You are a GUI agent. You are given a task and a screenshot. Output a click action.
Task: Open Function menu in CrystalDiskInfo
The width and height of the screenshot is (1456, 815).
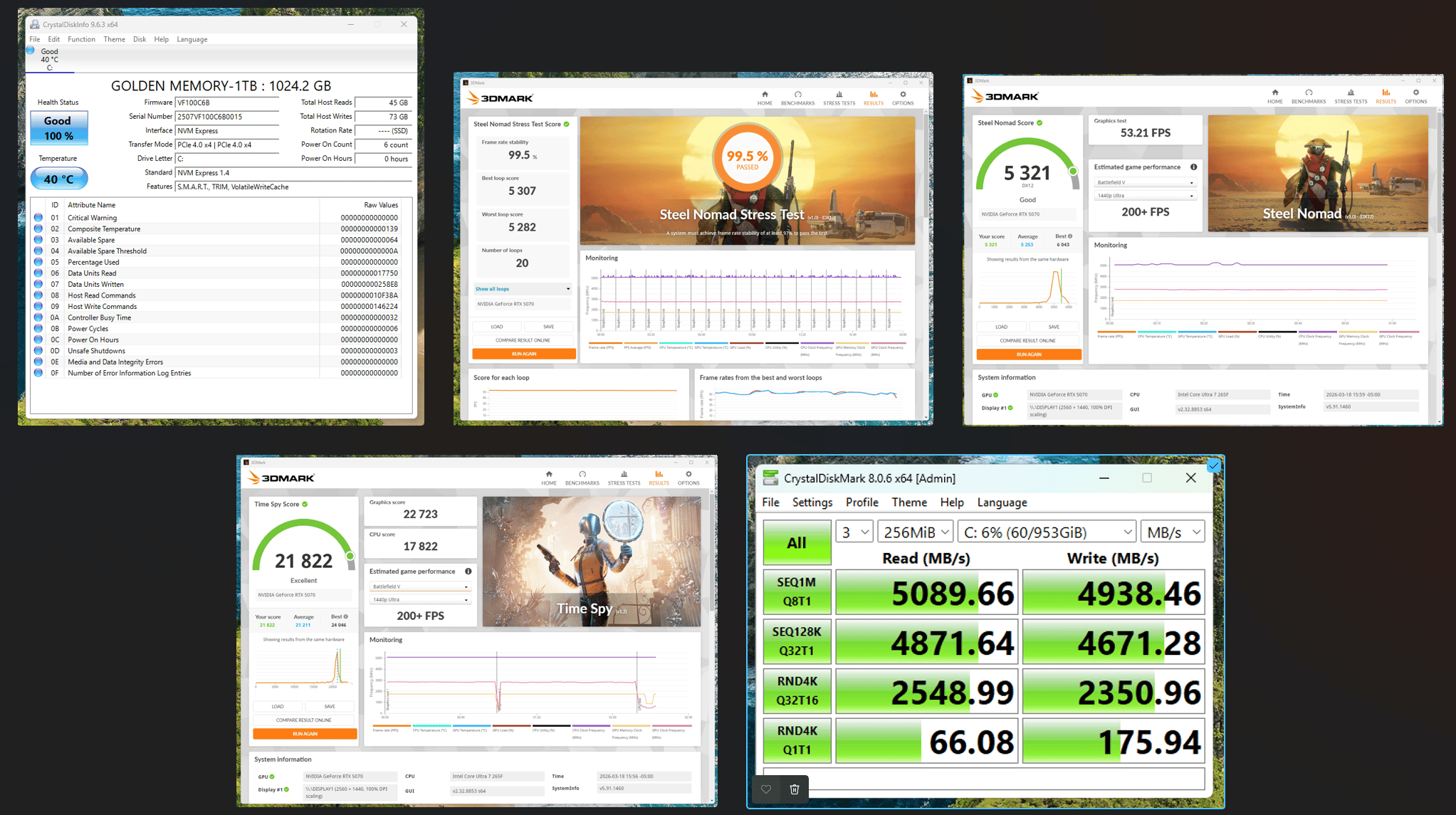tap(81, 39)
